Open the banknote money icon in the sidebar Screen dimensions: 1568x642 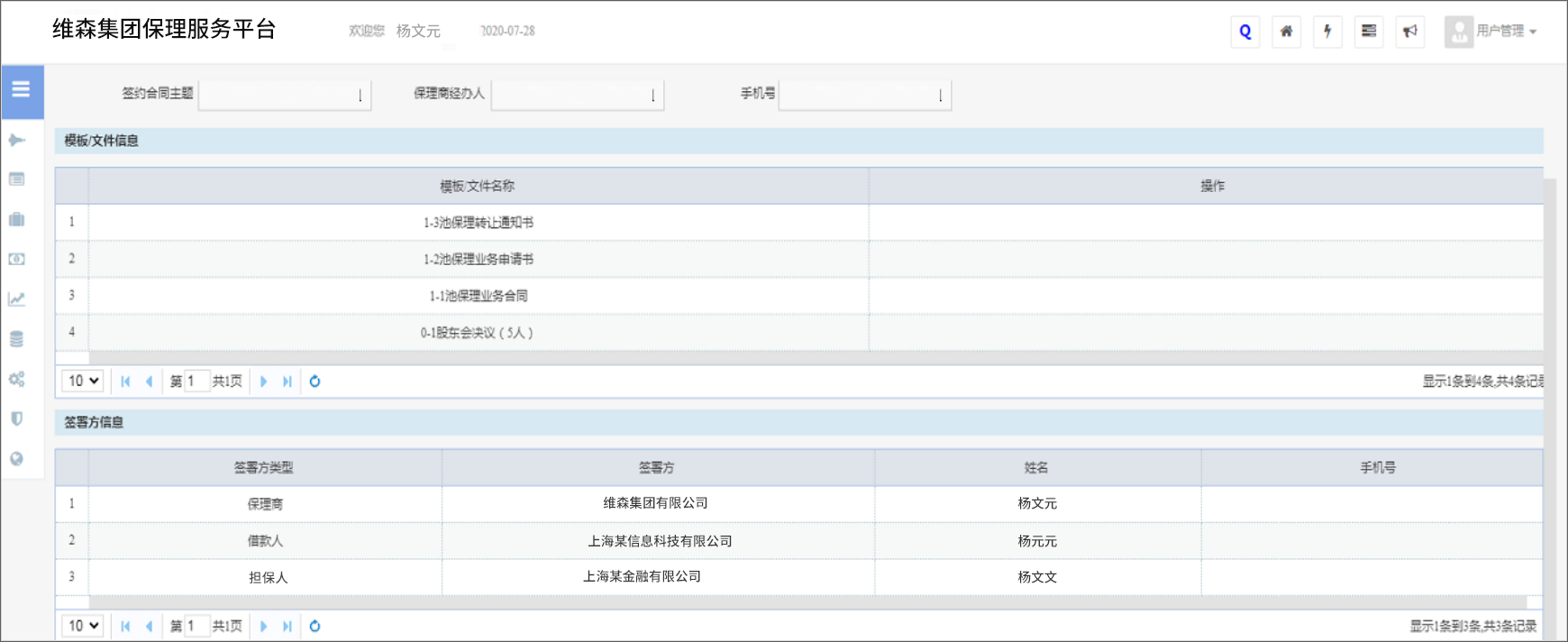pyautogui.click(x=16, y=259)
